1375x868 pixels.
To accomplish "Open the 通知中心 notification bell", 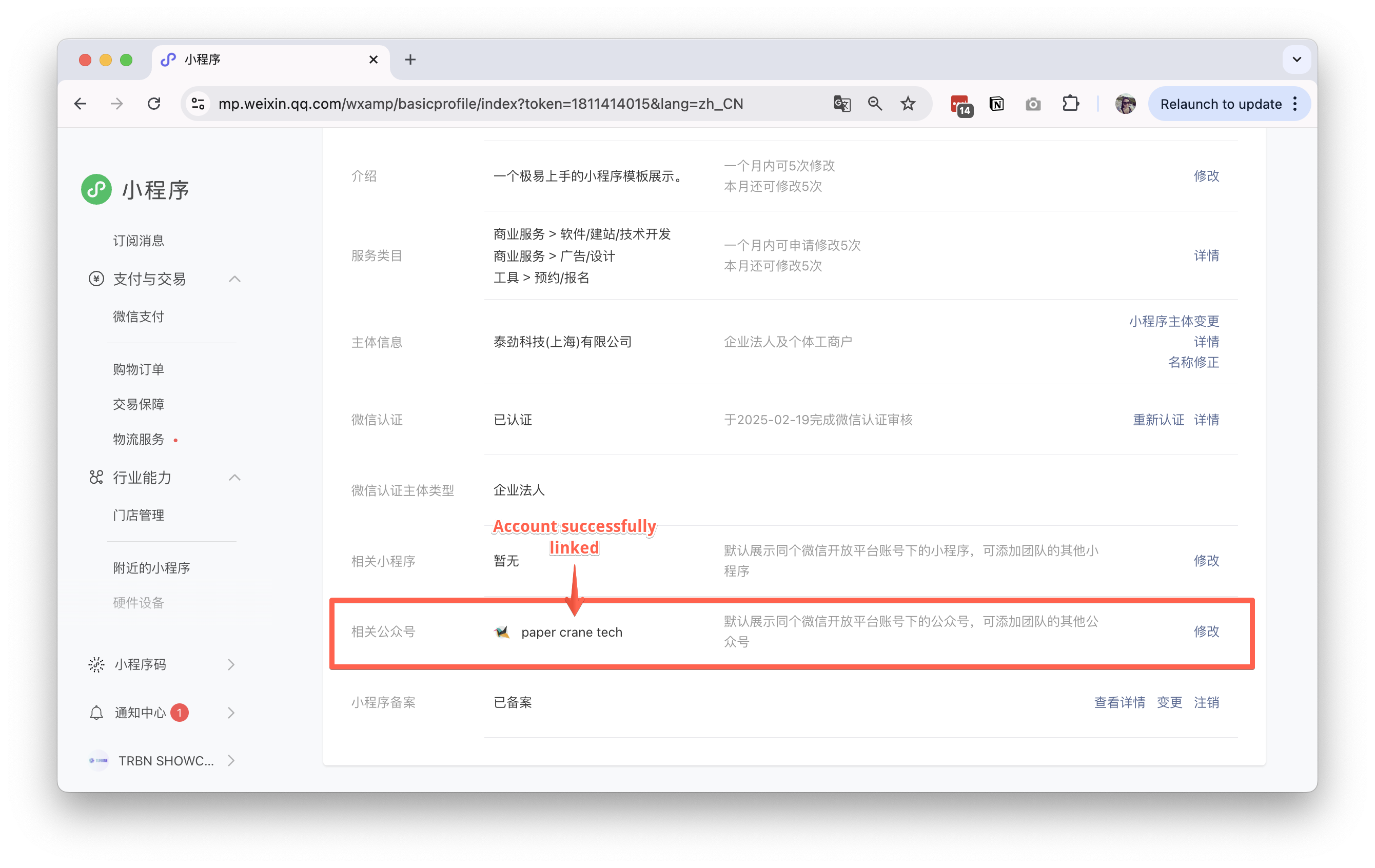I will [x=95, y=712].
